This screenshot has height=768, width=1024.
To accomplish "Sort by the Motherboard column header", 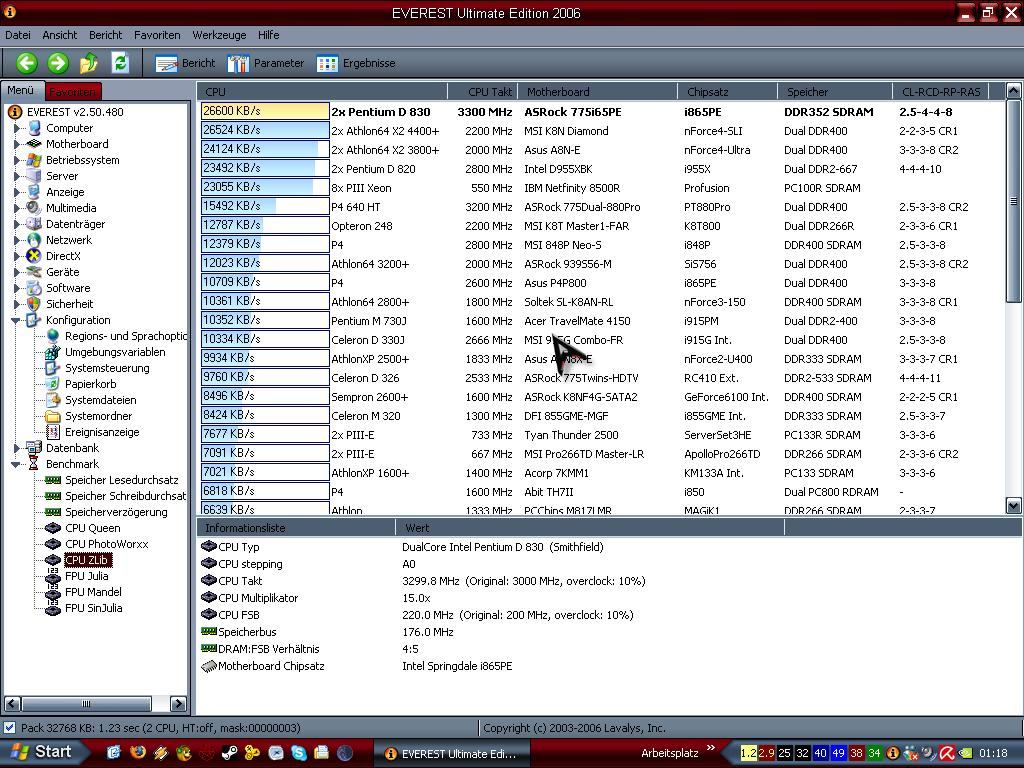I will (597, 92).
